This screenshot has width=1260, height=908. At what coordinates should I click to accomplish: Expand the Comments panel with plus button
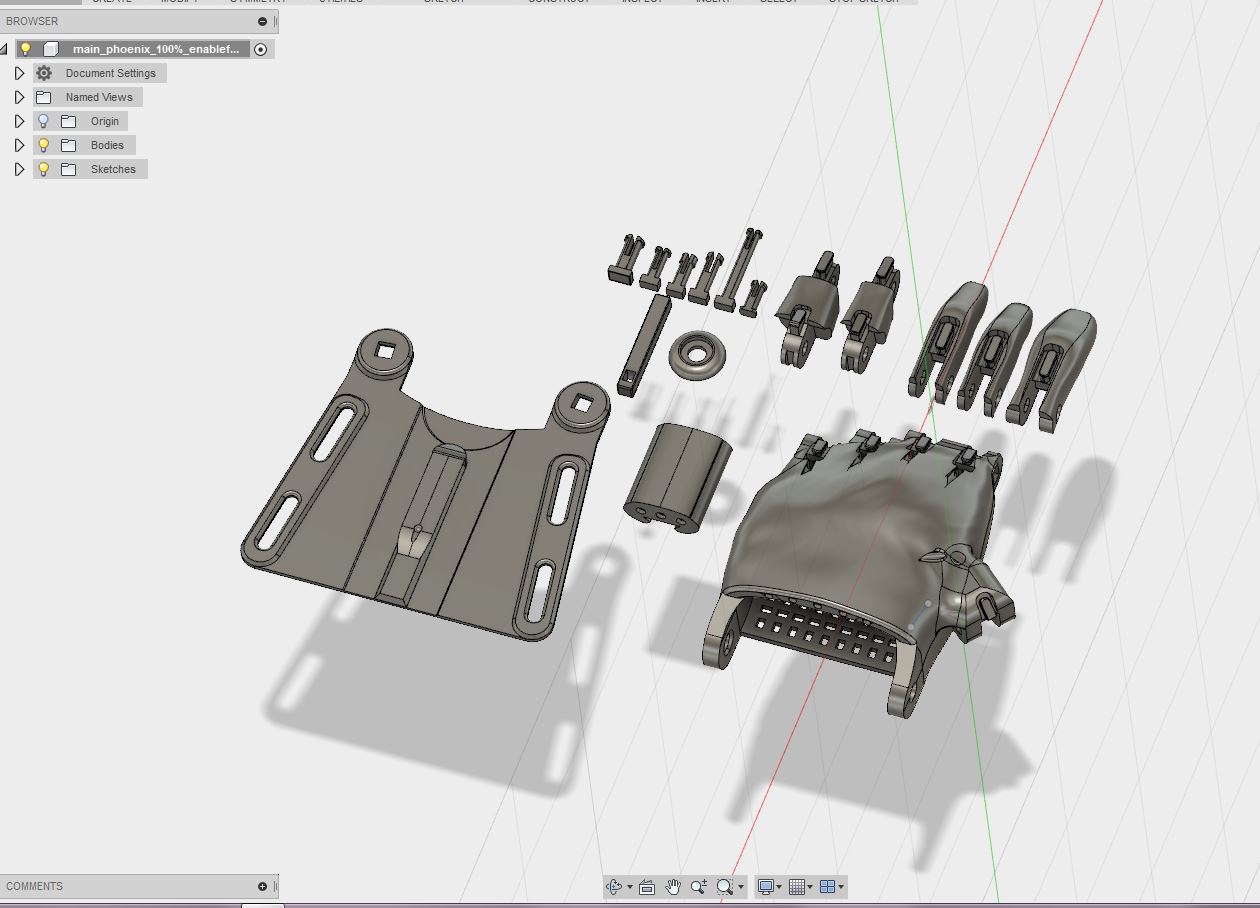(x=263, y=886)
